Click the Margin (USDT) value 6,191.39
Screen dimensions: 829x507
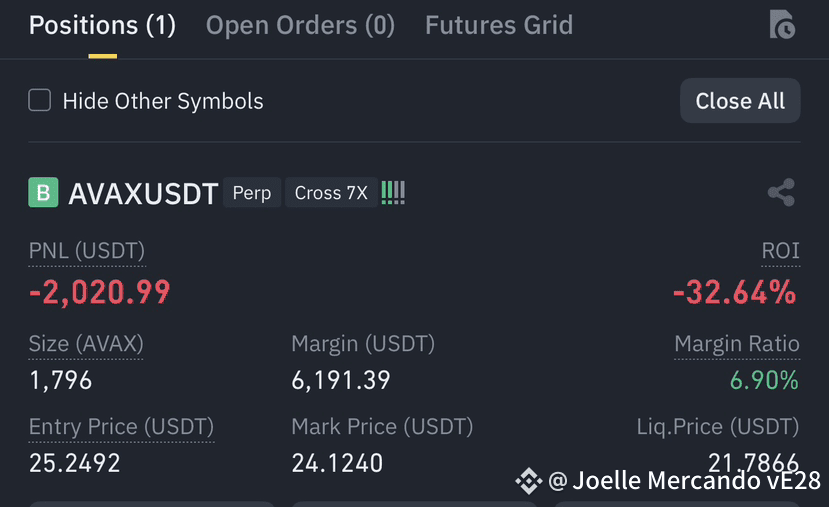(x=341, y=380)
